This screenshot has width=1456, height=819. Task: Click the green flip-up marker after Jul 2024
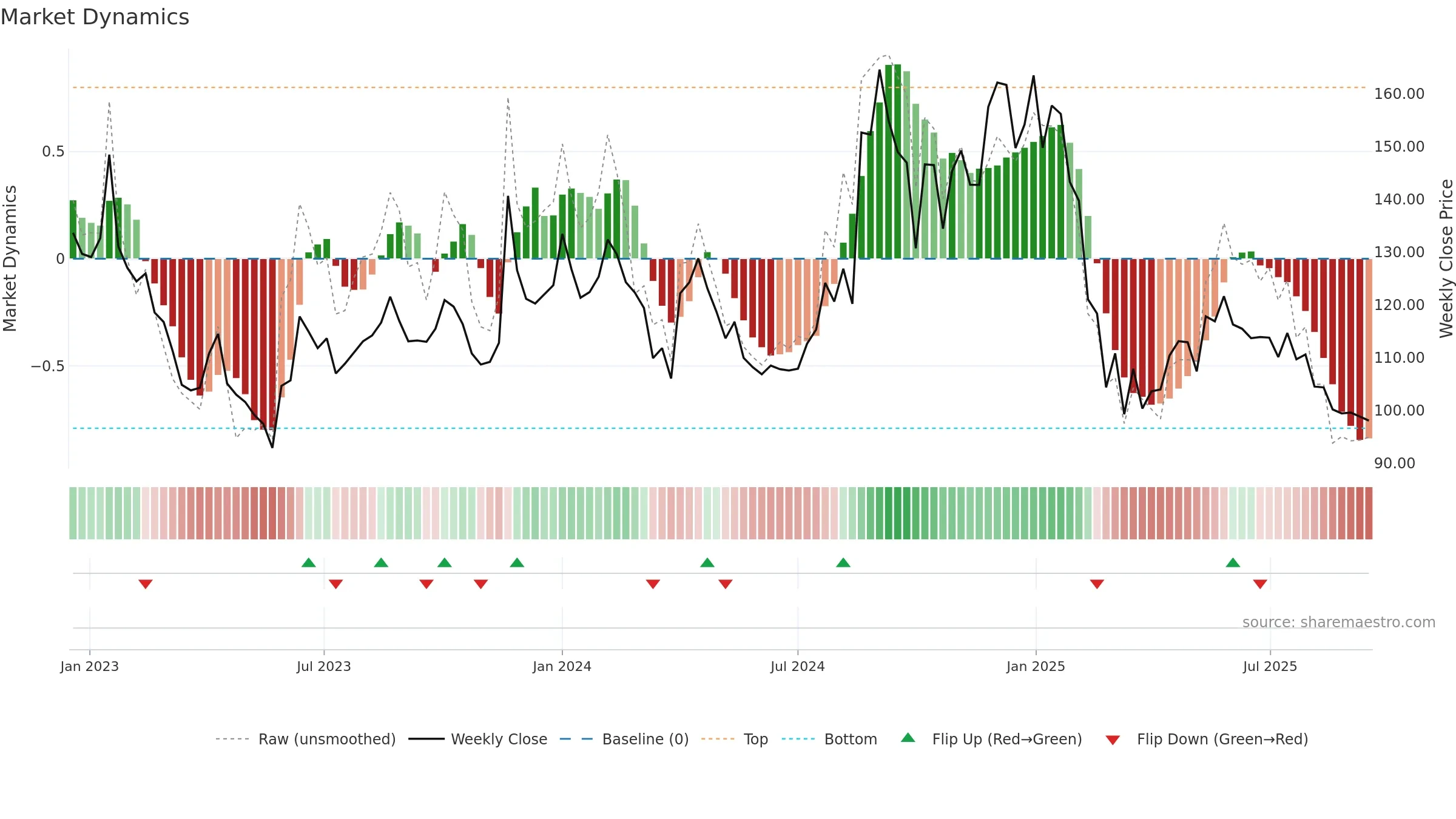(x=843, y=562)
